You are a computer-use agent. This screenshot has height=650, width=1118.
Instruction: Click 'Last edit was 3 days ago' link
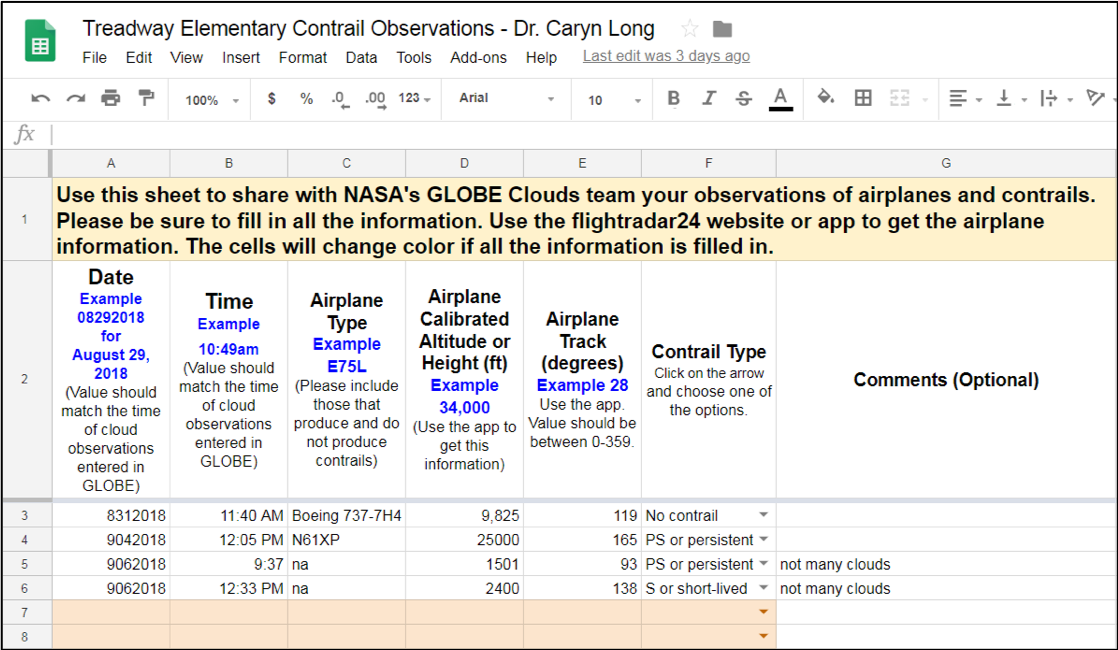tap(666, 56)
